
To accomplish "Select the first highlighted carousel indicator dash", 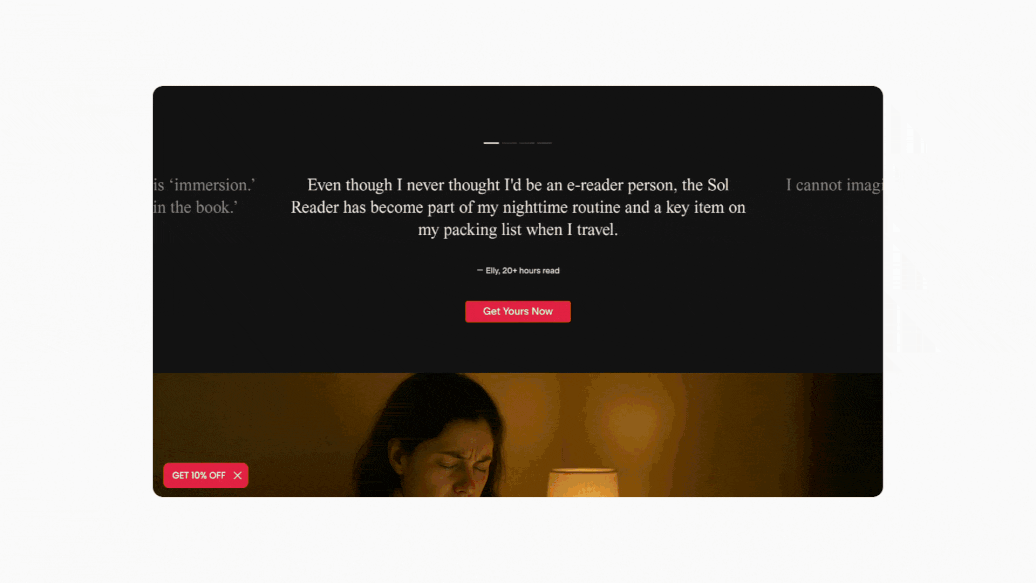I will [491, 143].
